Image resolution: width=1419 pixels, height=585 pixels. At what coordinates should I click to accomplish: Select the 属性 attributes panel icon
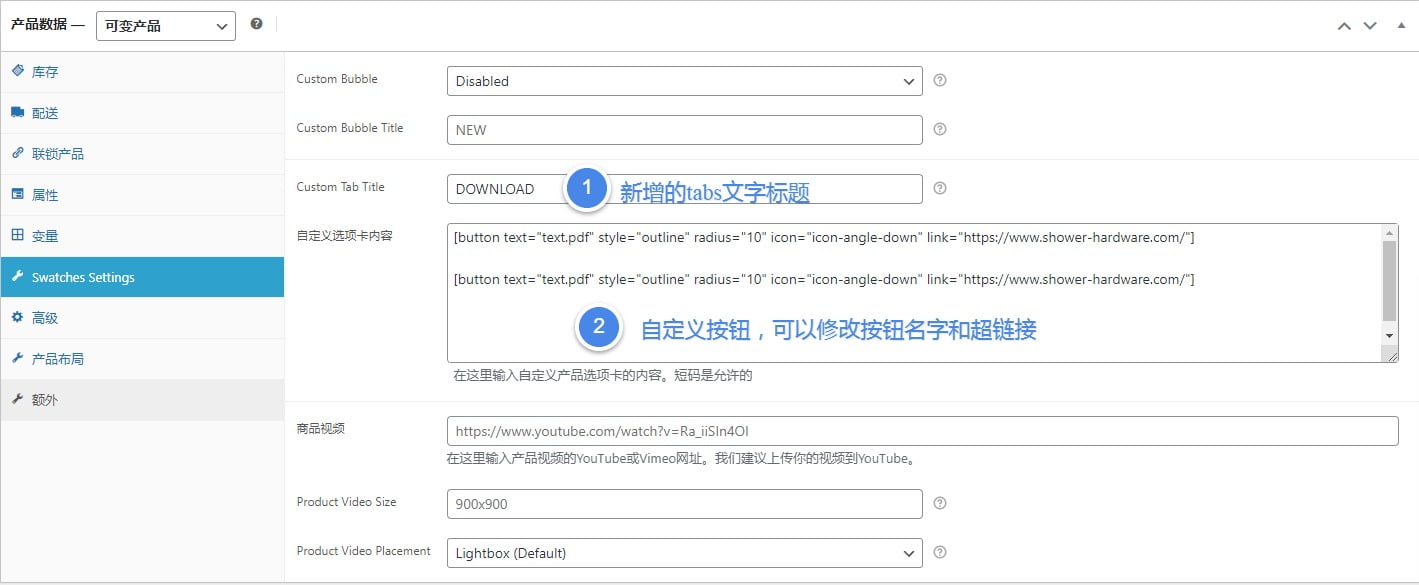[17, 194]
